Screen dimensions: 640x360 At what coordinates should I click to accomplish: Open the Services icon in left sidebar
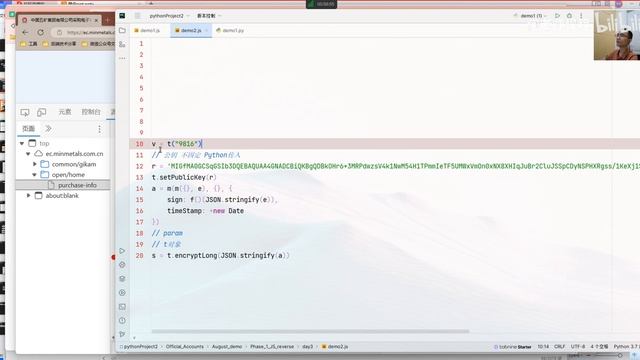122,292
